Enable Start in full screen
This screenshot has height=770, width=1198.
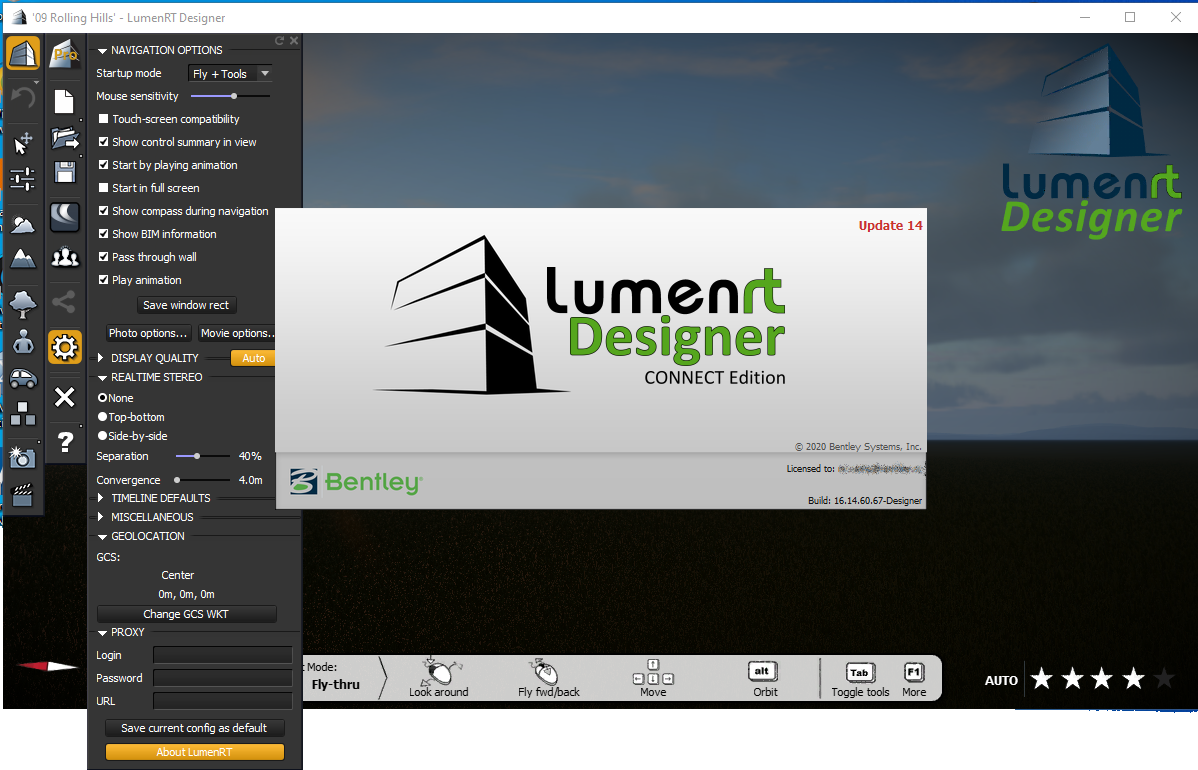tap(103, 188)
